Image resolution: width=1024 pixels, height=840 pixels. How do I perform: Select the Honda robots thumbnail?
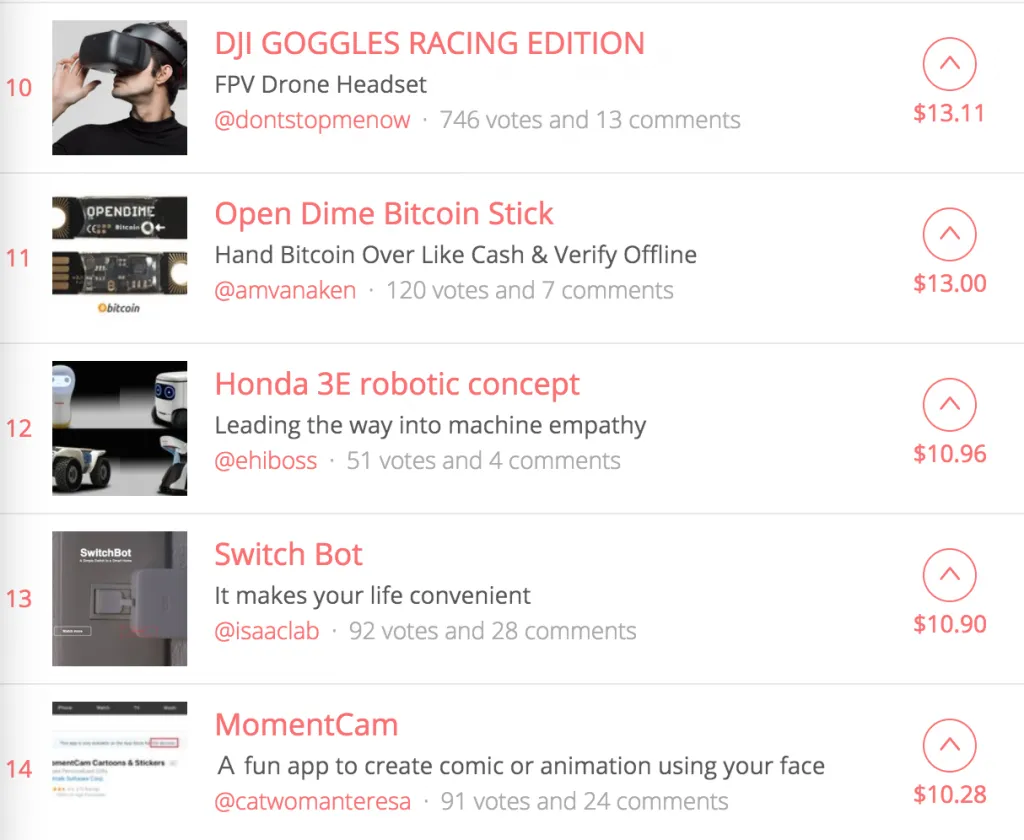[x=120, y=428]
